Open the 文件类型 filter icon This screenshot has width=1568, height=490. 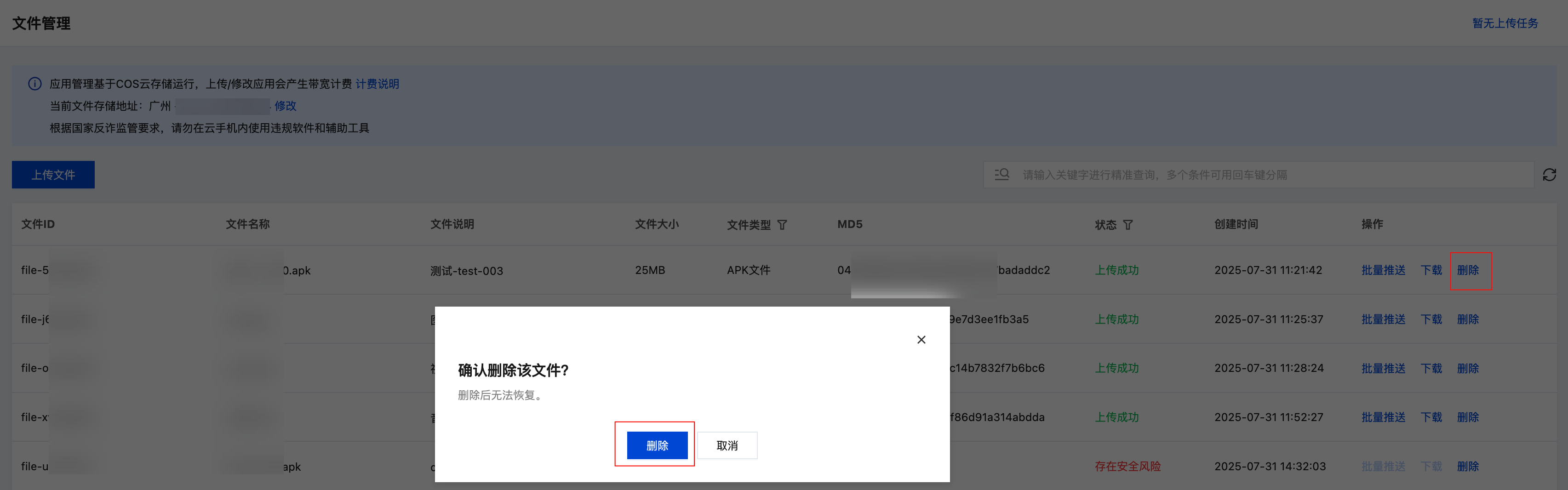pos(782,225)
